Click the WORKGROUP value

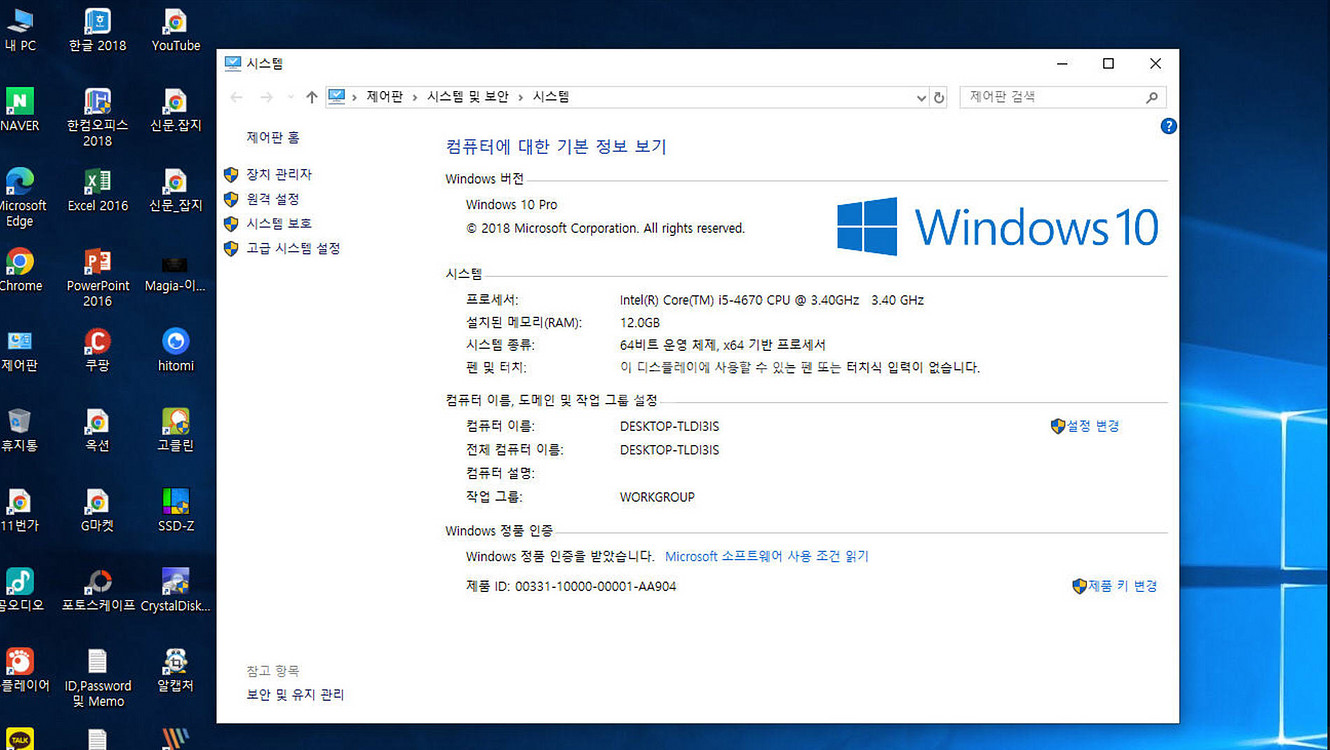click(x=657, y=497)
